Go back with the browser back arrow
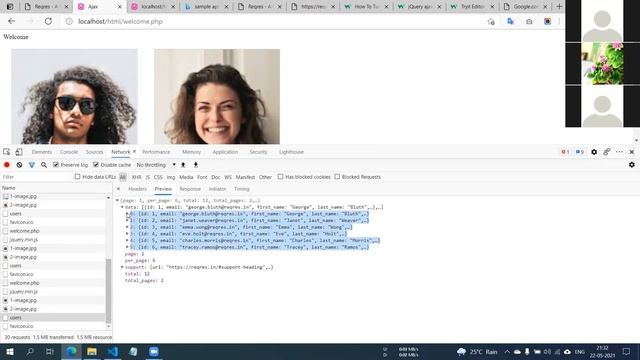Screen dimensions: 640x360 click(11, 21)
